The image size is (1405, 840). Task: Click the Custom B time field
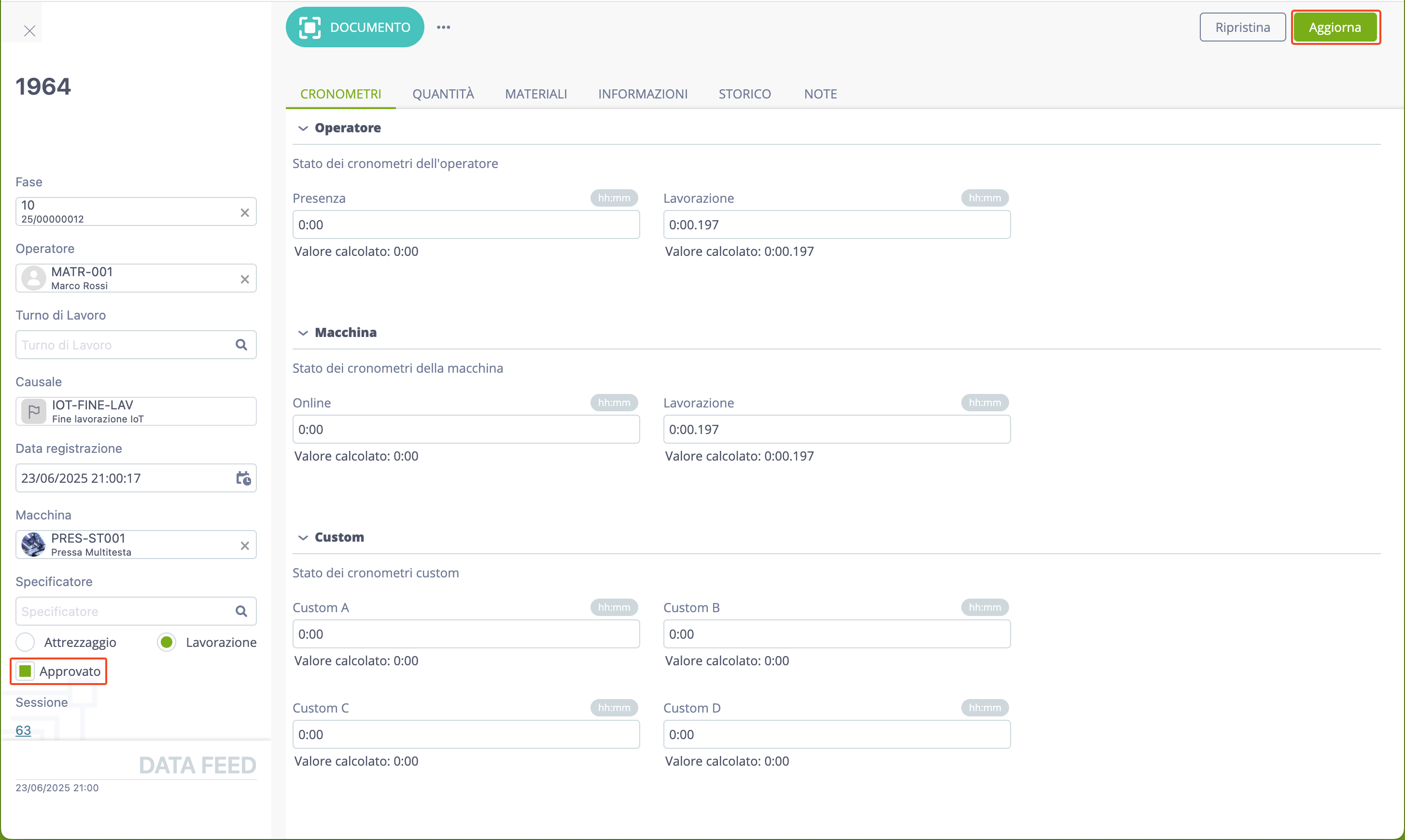click(837, 634)
